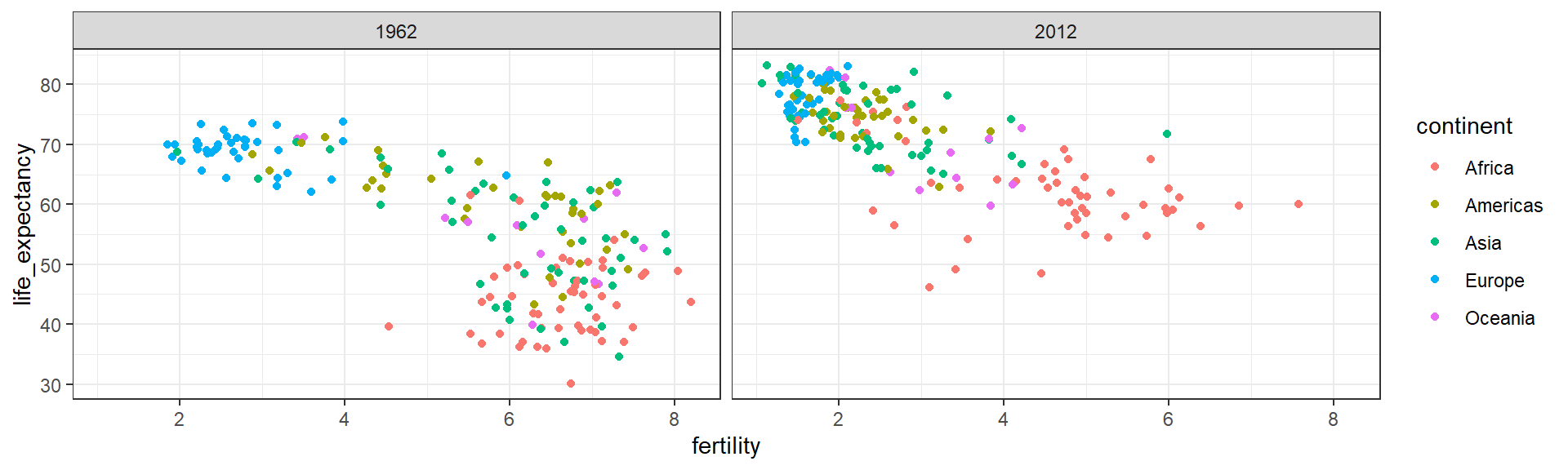This screenshot has width=1568, height=470.
Task: Click the y-axis tick label 30
Action: click(x=51, y=385)
